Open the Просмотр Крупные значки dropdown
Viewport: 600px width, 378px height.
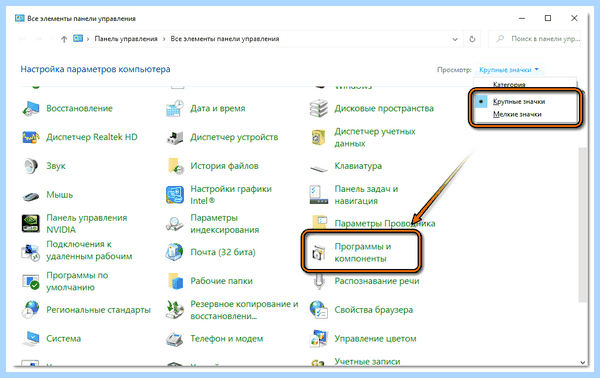pos(509,70)
